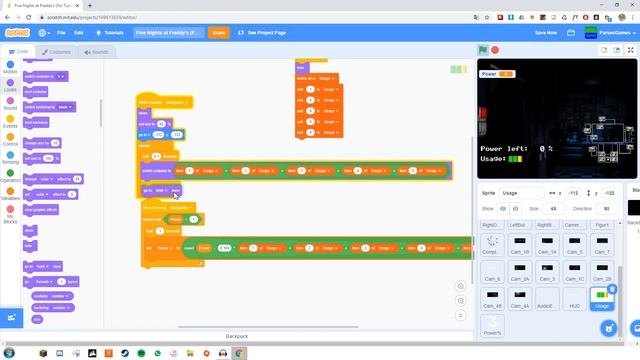Click the sprite name field 'Usage'
640x360 pixels.
click(x=521, y=193)
